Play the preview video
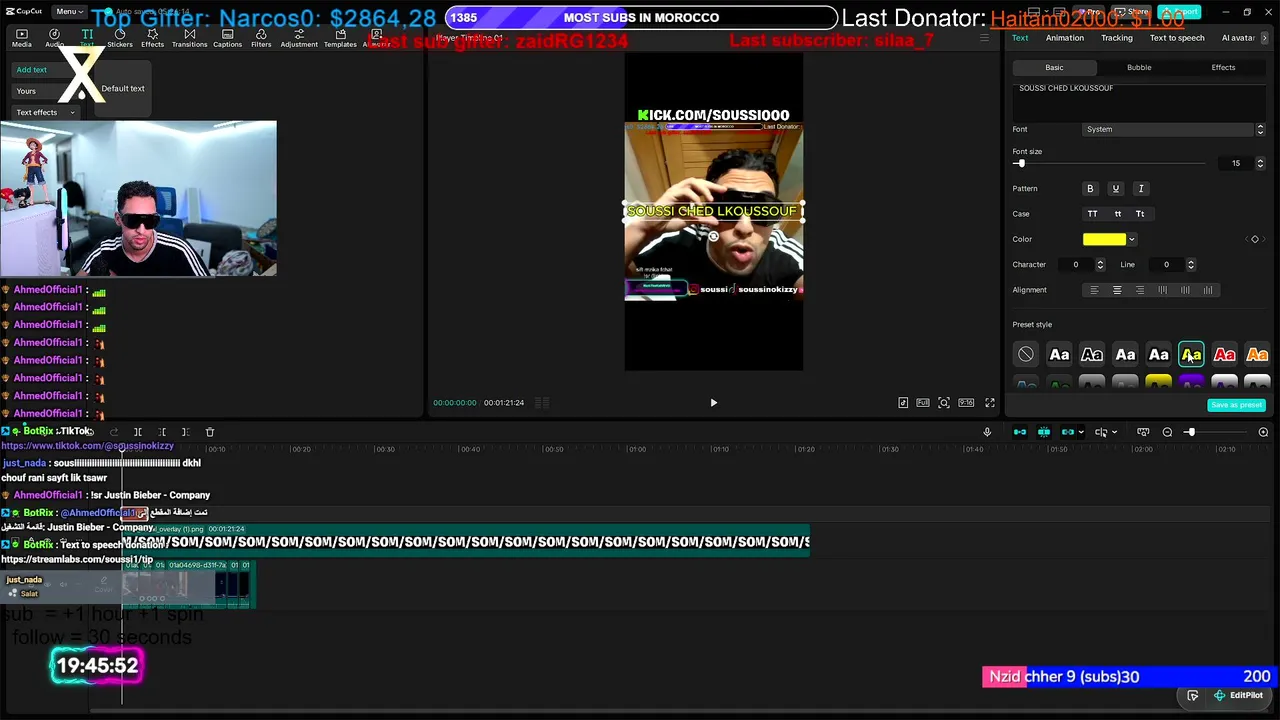This screenshot has height=720, width=1280. [x=713, y=403]
